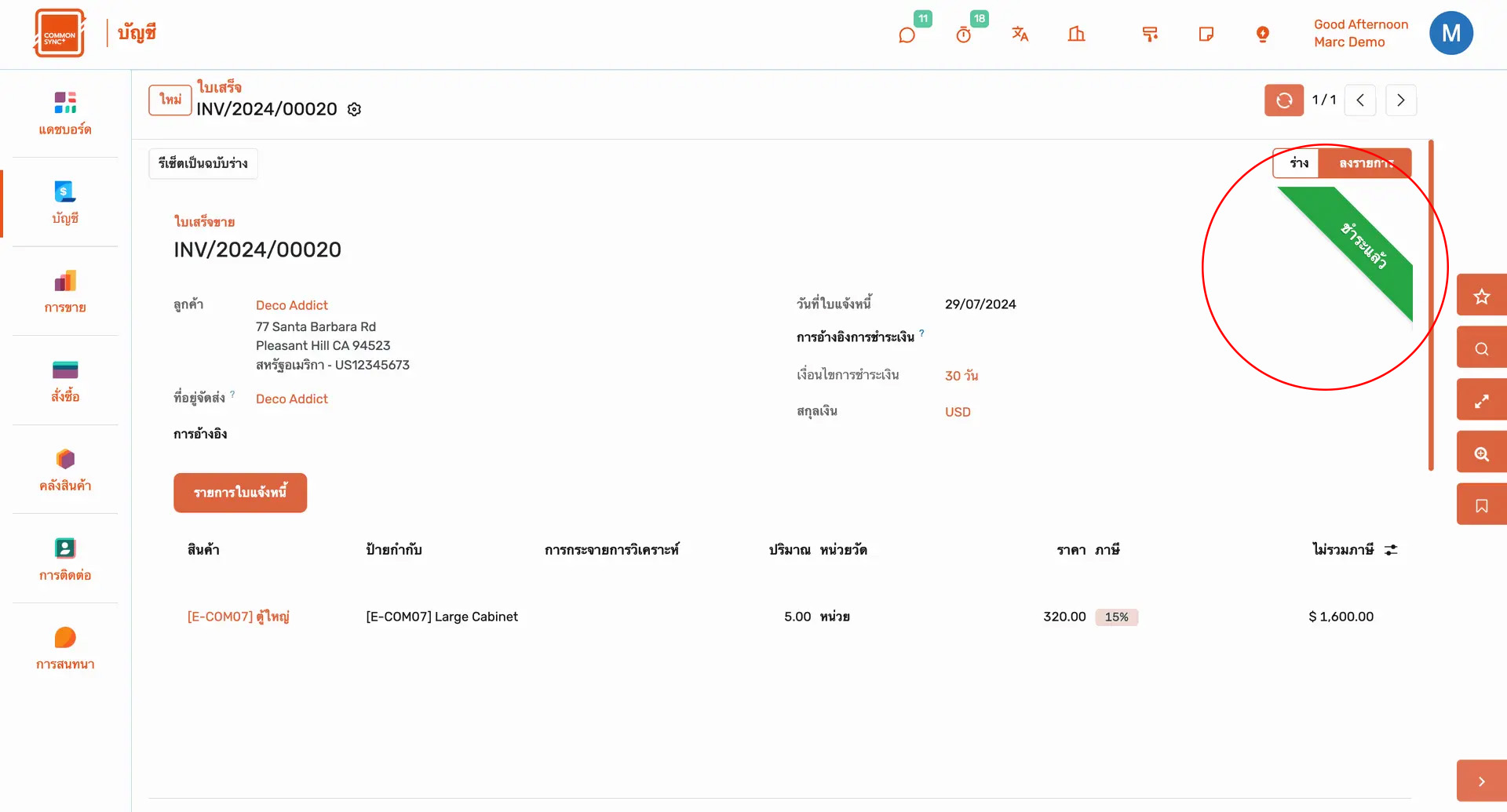Go to next record arrow
This screenshot has width=1507, height=812.
click(1400, 100)
